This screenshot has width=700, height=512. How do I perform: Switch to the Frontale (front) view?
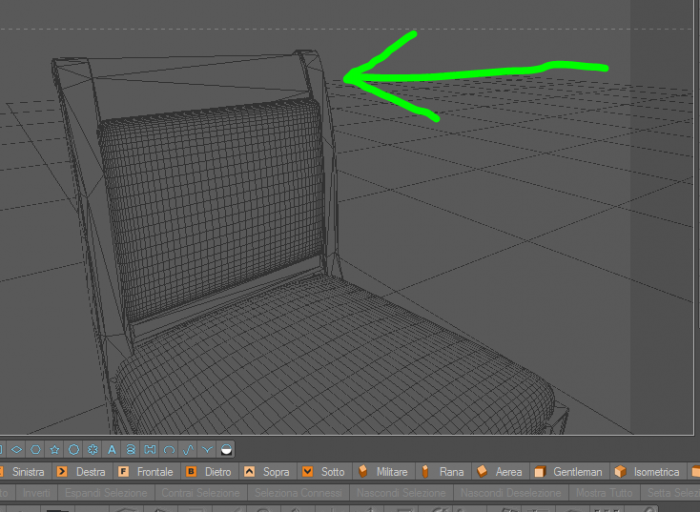click(146, 472)
